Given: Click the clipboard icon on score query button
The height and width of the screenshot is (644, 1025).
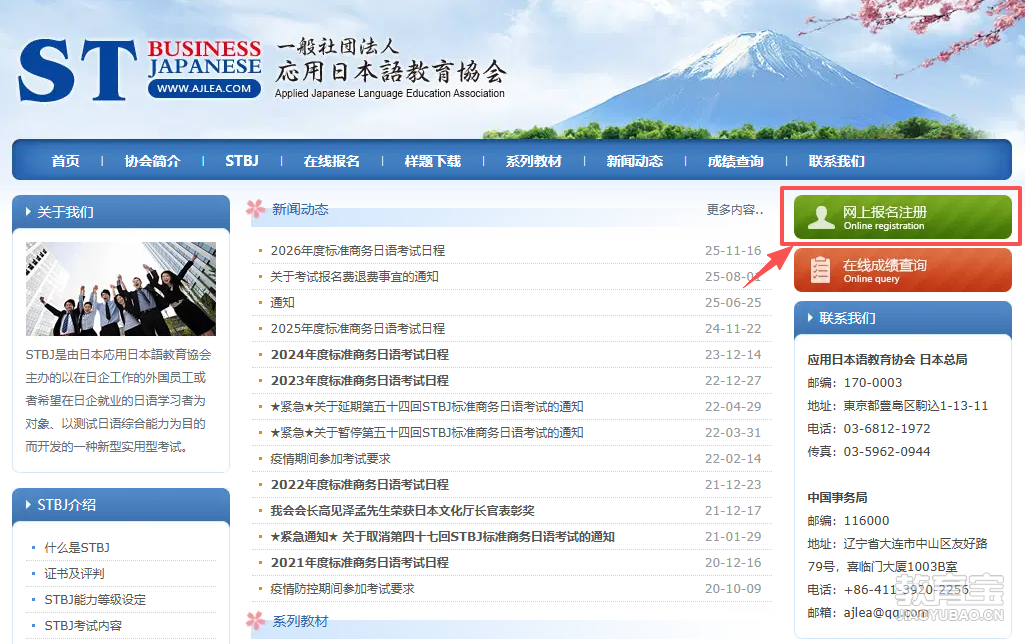Looking at the screenshot, I should 820,270.
